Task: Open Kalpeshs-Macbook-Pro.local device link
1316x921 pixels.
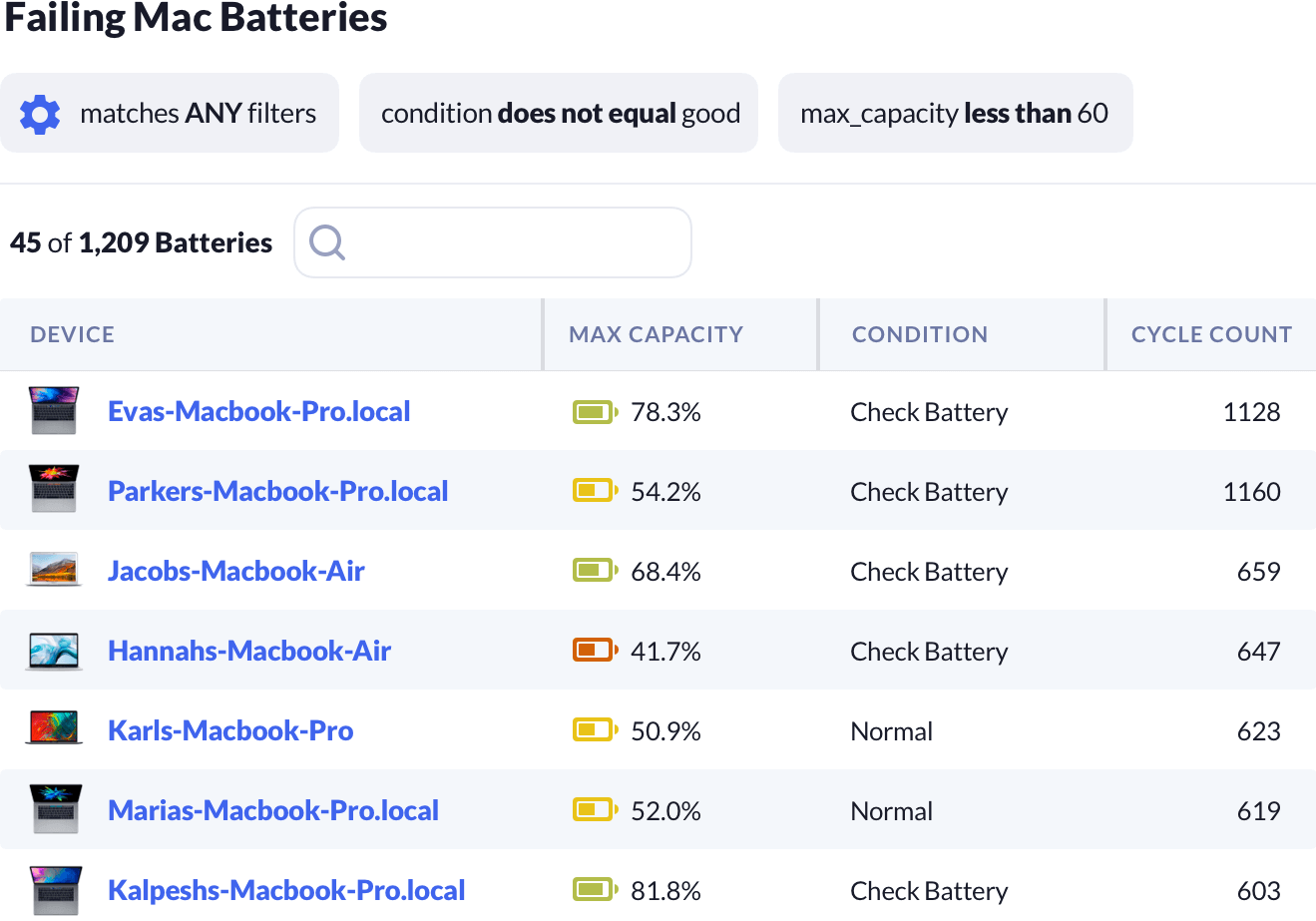Action: (x=286, y=890)
